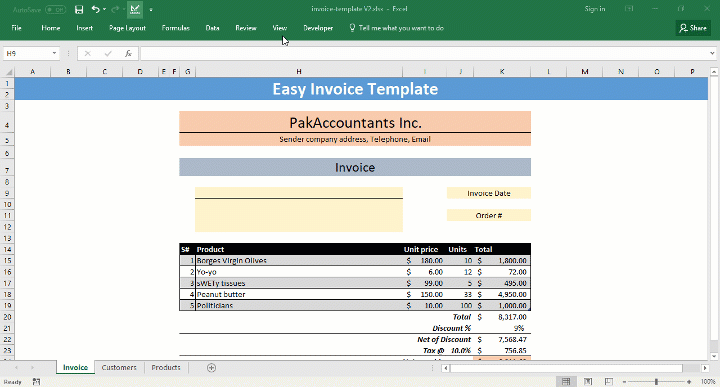Click the vertical scrollbar down arrow
Viewport: 720px width, 387px height.
pyautogui.click(x=714, y=356)
